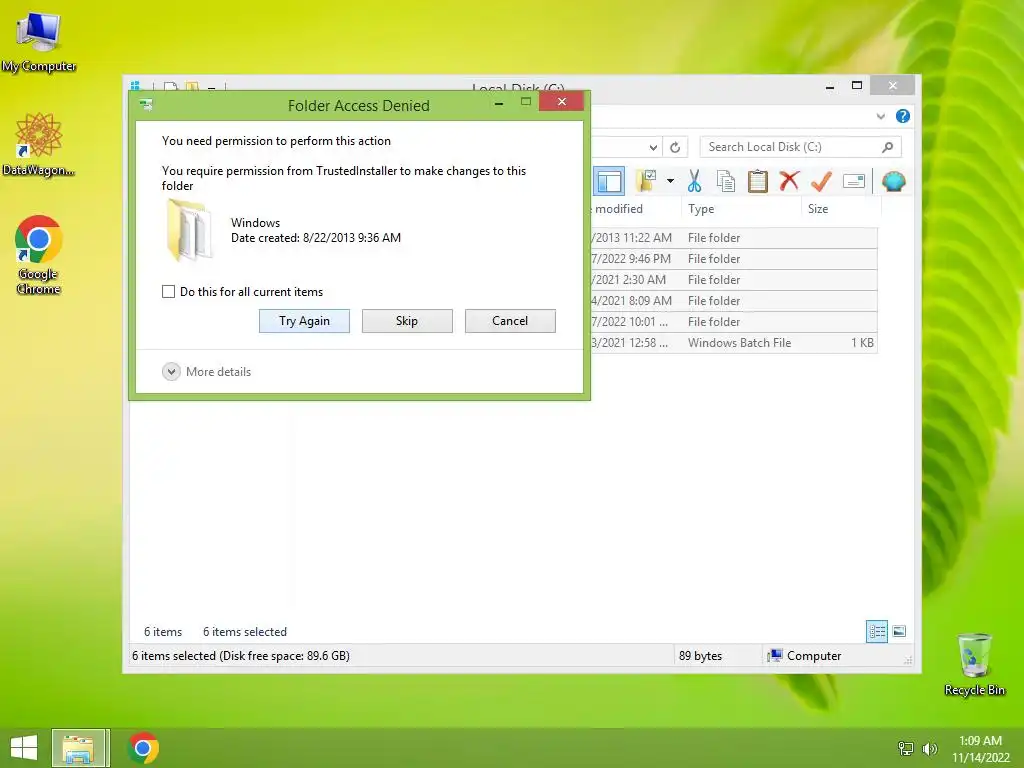Viewport: 1024px width, 768px height.
Task: Click the blue Help question mark
Action: tap(903, 116)
